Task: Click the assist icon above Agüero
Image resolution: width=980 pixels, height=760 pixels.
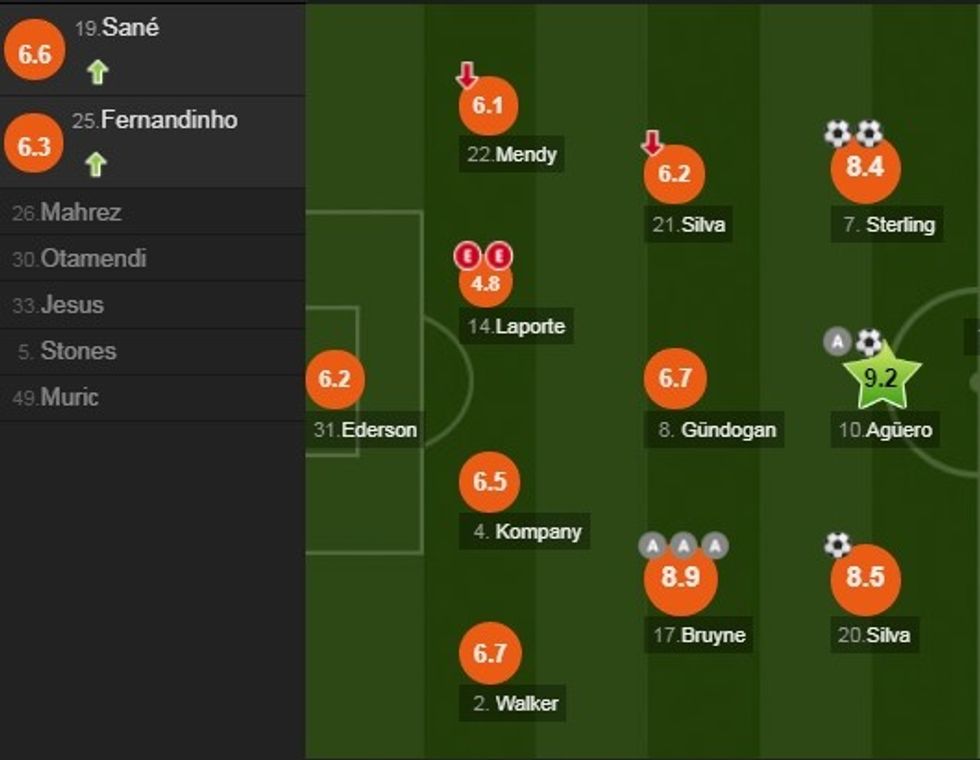Action: 837,343
